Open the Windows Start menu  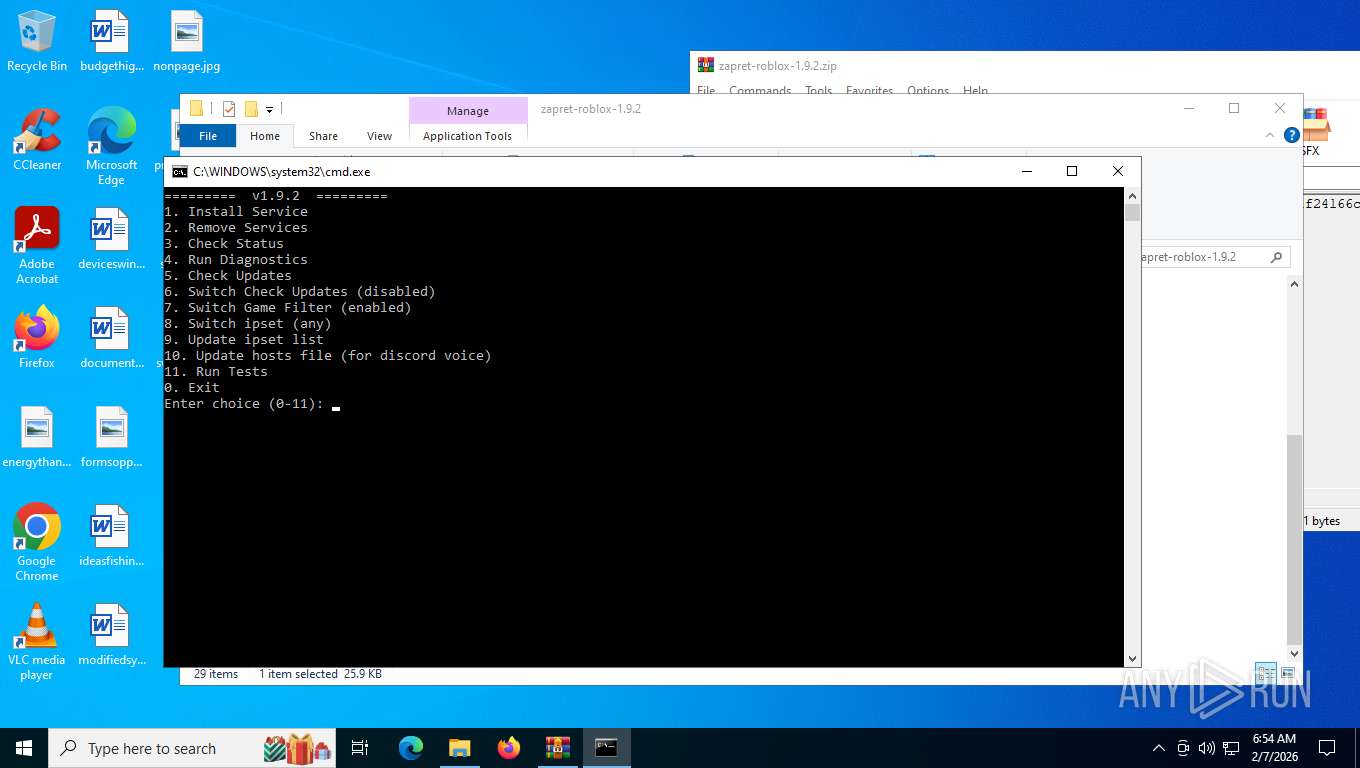(24, 748)
